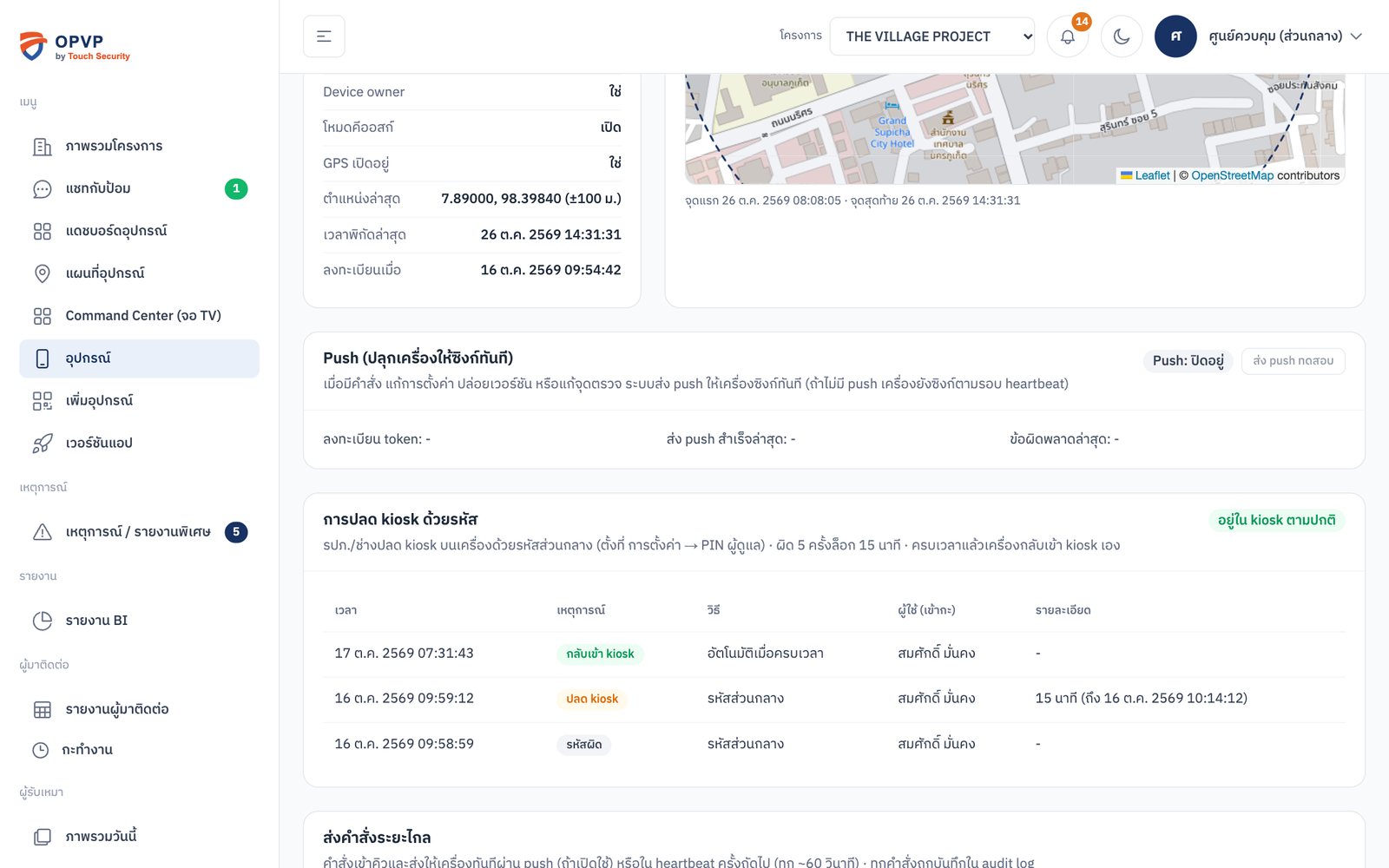This screenshot has width=1389, height=868.
Task: Click the OPVP shield logo
Action: (33, 46)
